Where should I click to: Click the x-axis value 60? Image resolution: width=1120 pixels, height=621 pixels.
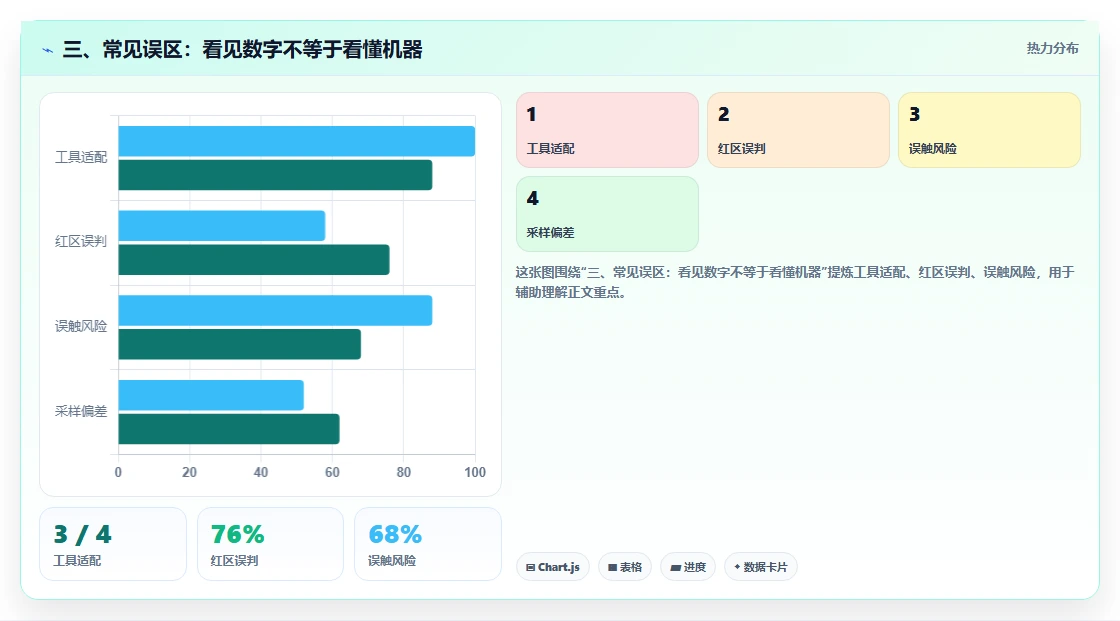[x=332, y=472]
